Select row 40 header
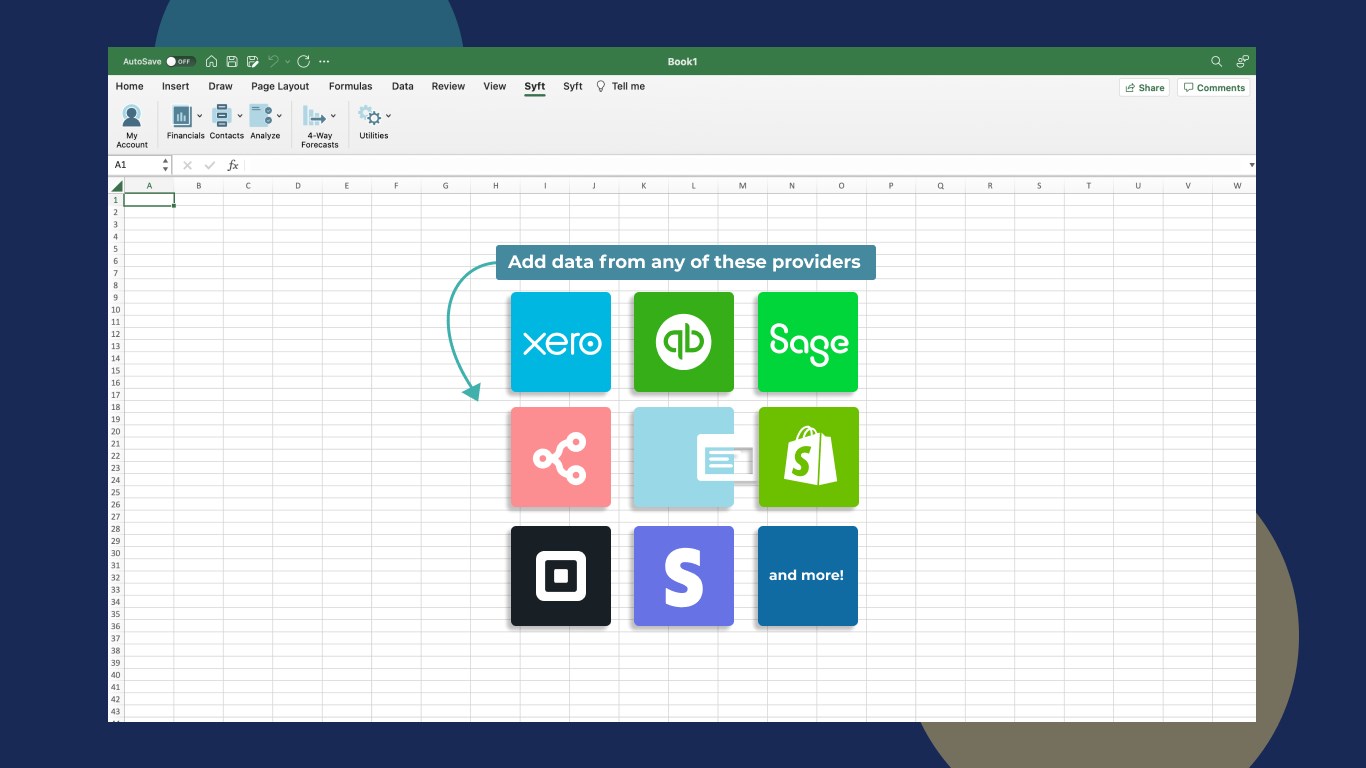Viewport: 1366px width, 768px height. [x=116, y=675]
